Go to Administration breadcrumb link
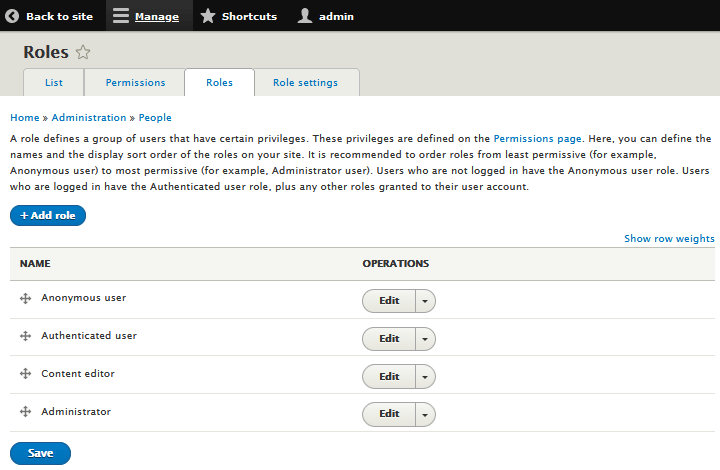 [89, 118]
